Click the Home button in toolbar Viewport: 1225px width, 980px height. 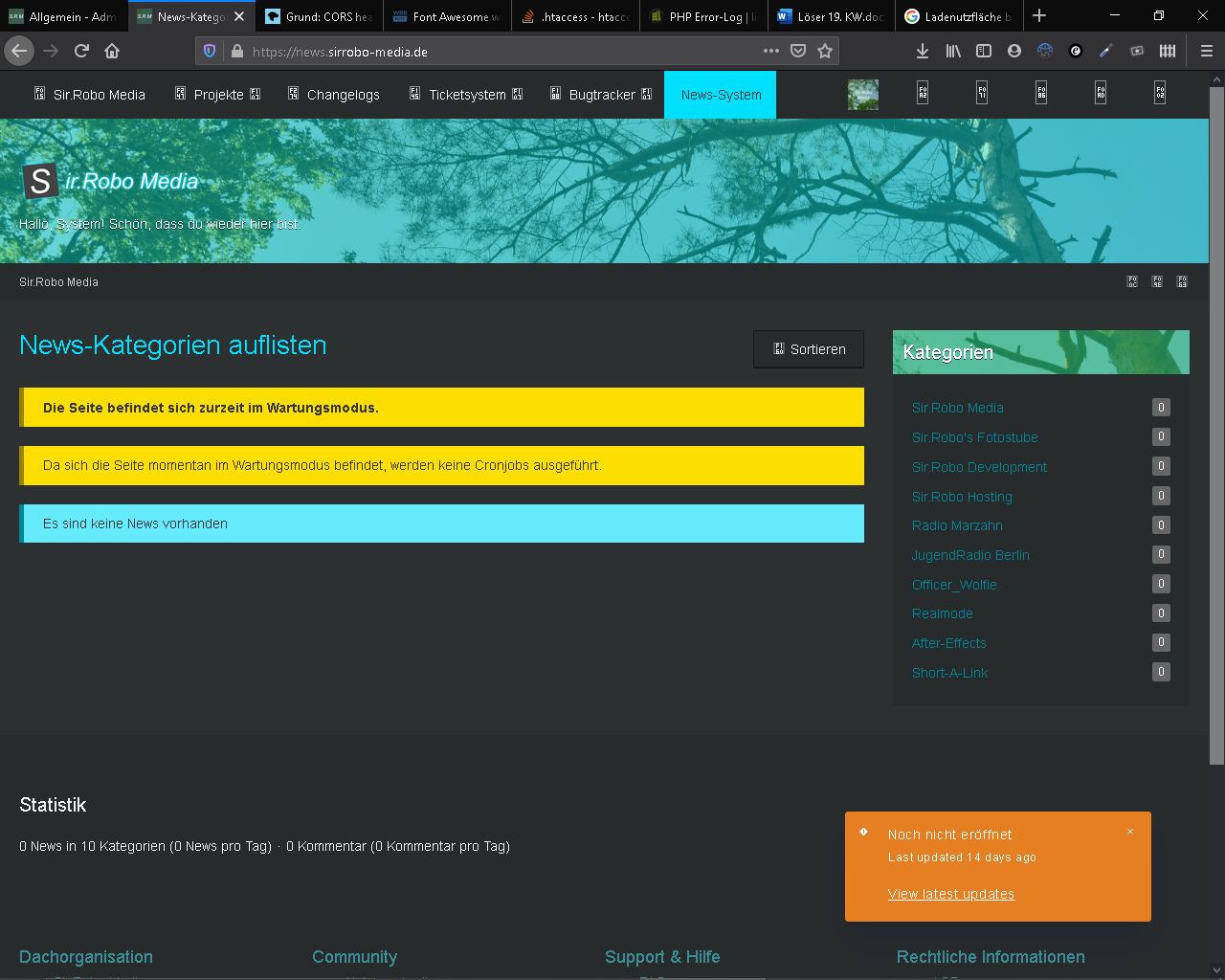coord(112,51)
